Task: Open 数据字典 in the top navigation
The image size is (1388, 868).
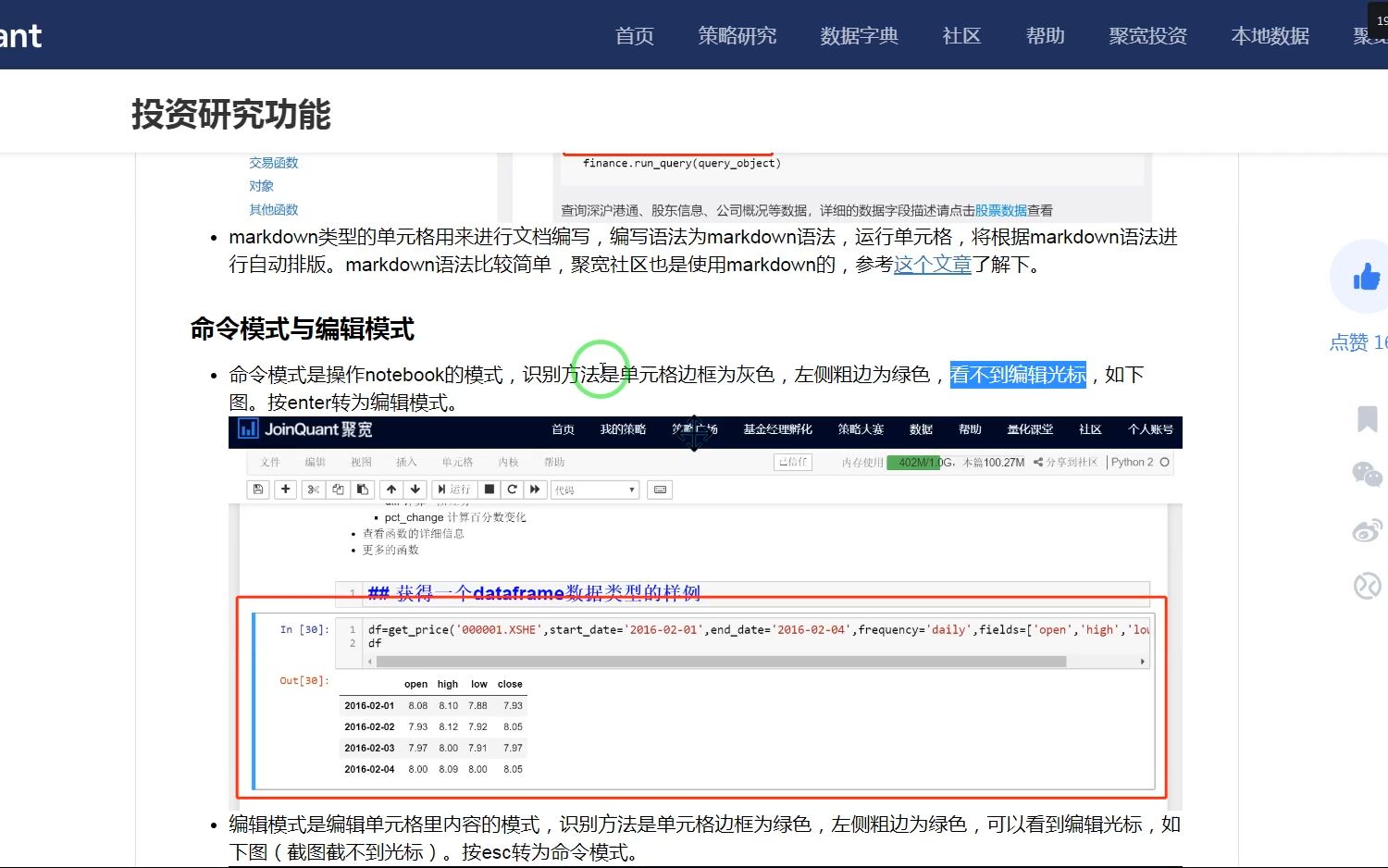Action: point(860,36)
